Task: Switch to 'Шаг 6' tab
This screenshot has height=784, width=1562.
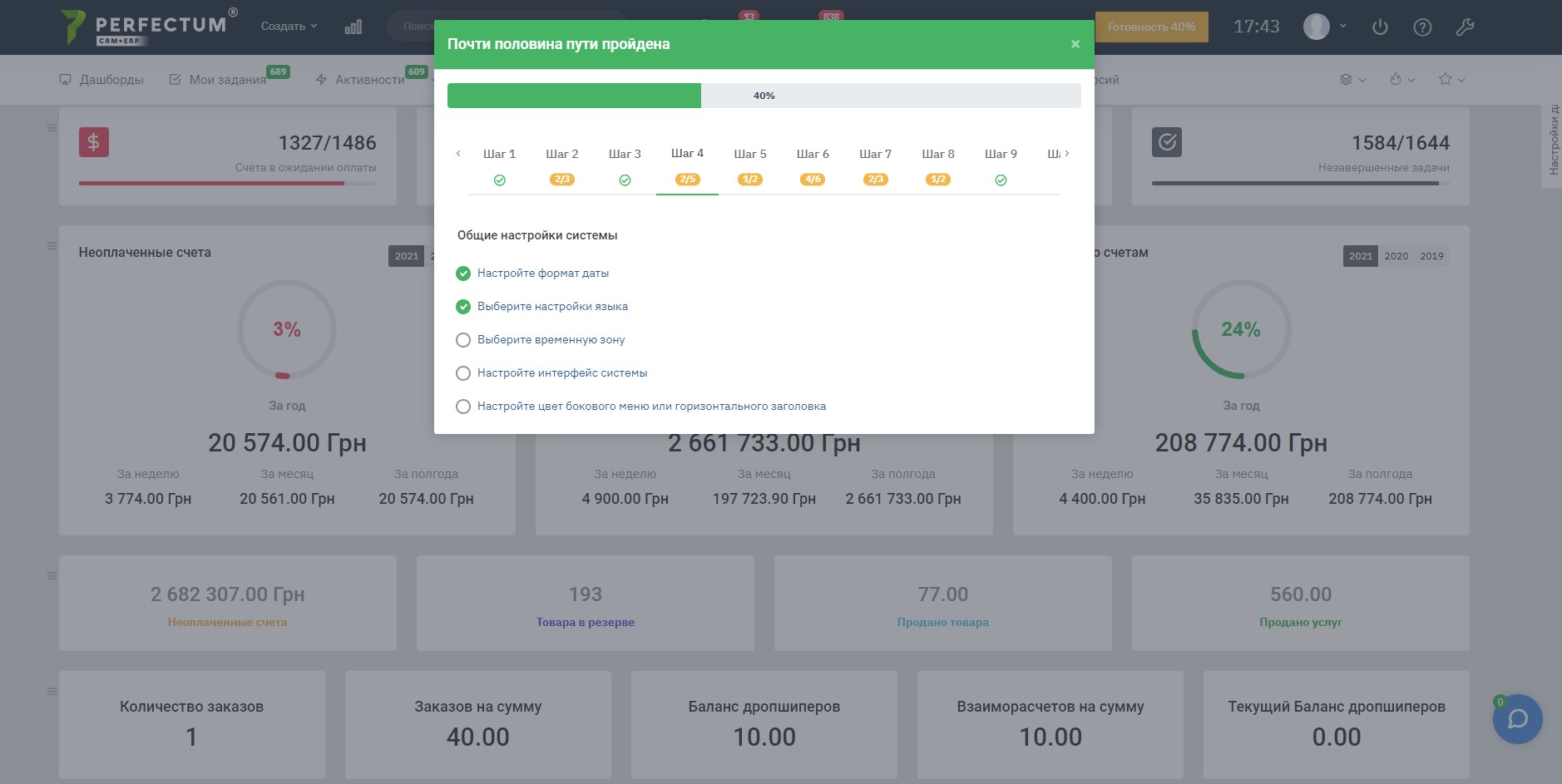Action: (x=813, y=155)
